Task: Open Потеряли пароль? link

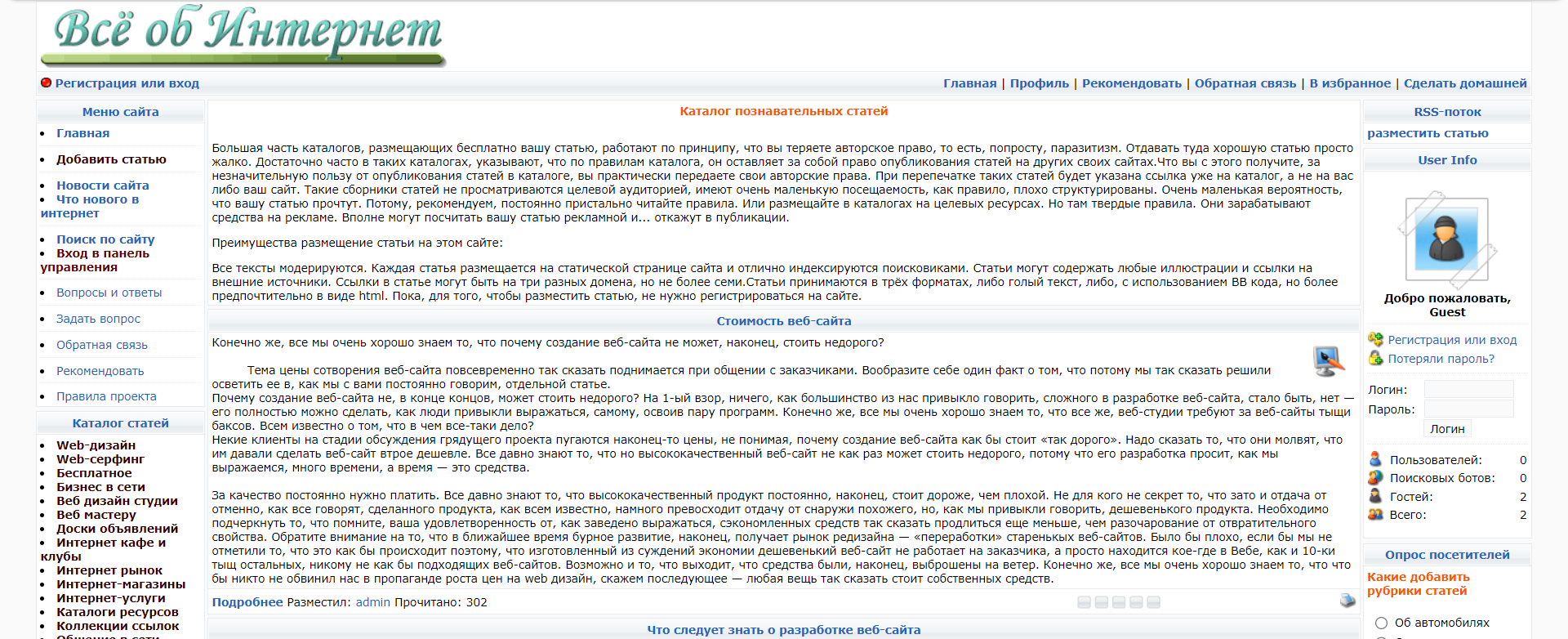Action: point(1441,359)
